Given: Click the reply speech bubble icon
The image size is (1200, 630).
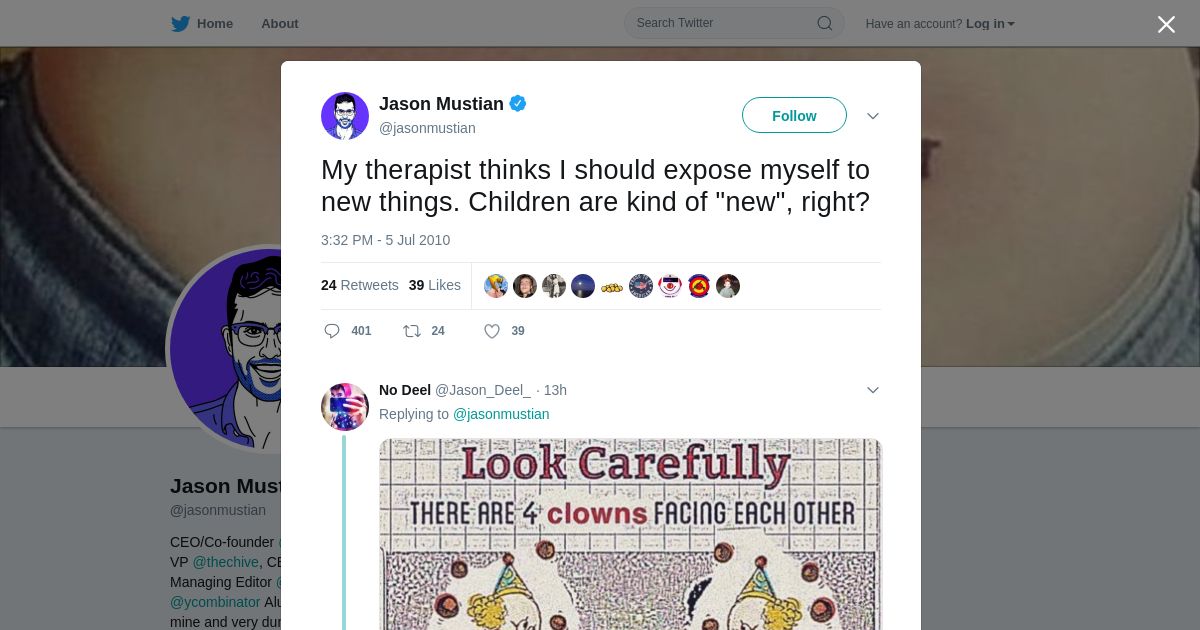Looking at the screenshot, I should pos(332,331).
